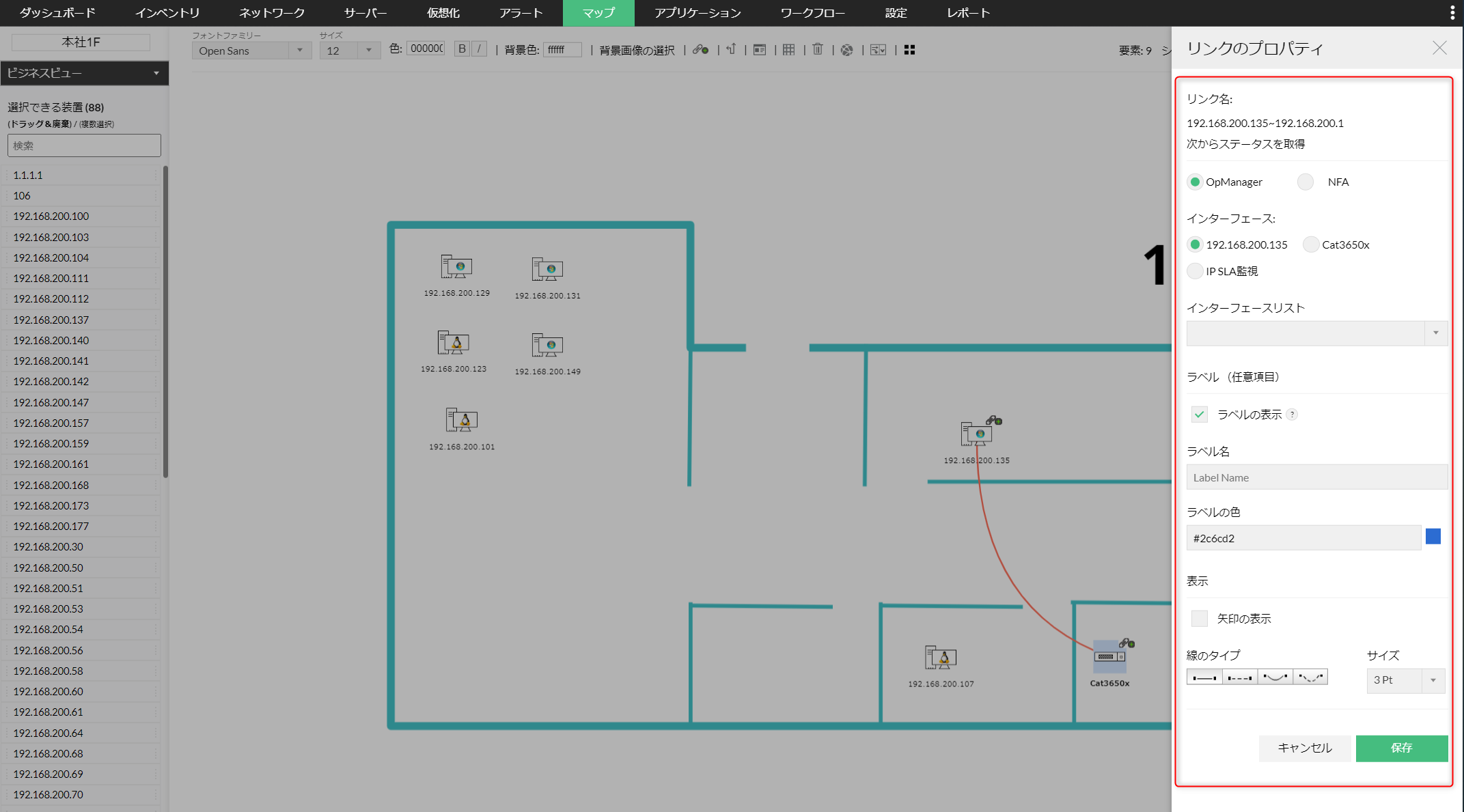Click the 保存 save button
Image resolution: width=1464 pixels, height=812 pixels.
1401,748
